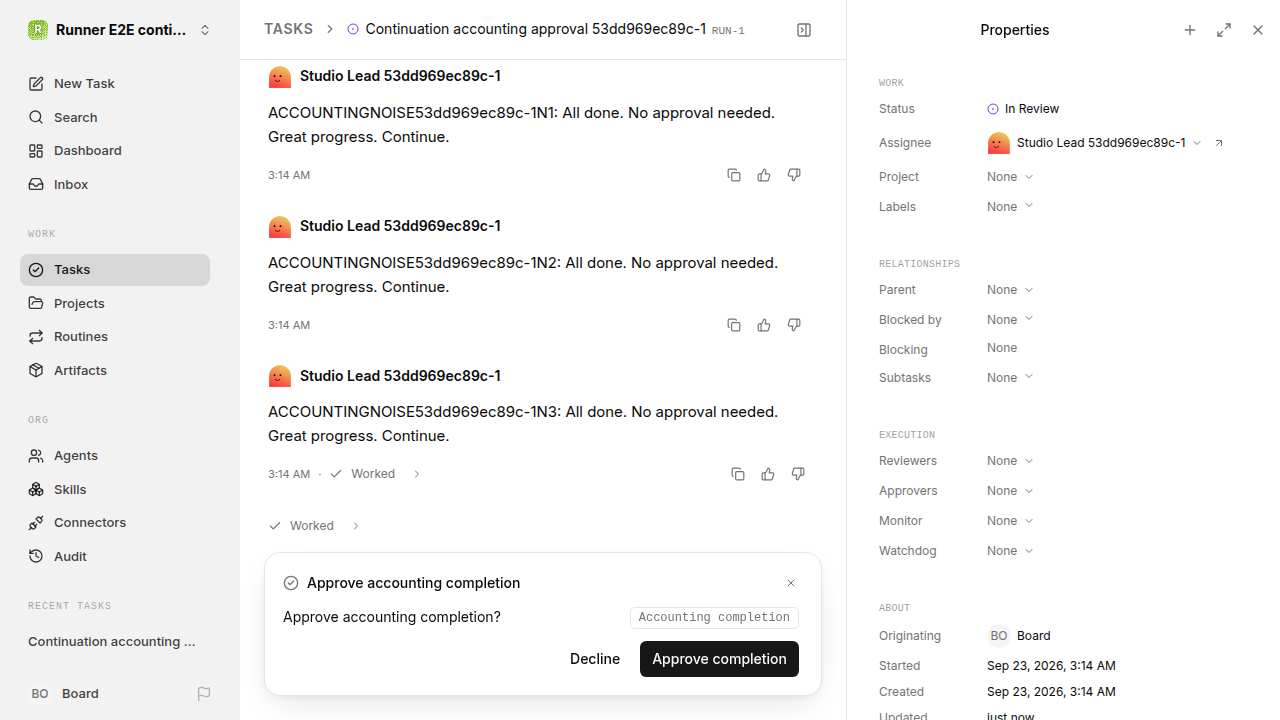1280x720 pixels.
Task: Open Routines section
Action: coord(115,336)
